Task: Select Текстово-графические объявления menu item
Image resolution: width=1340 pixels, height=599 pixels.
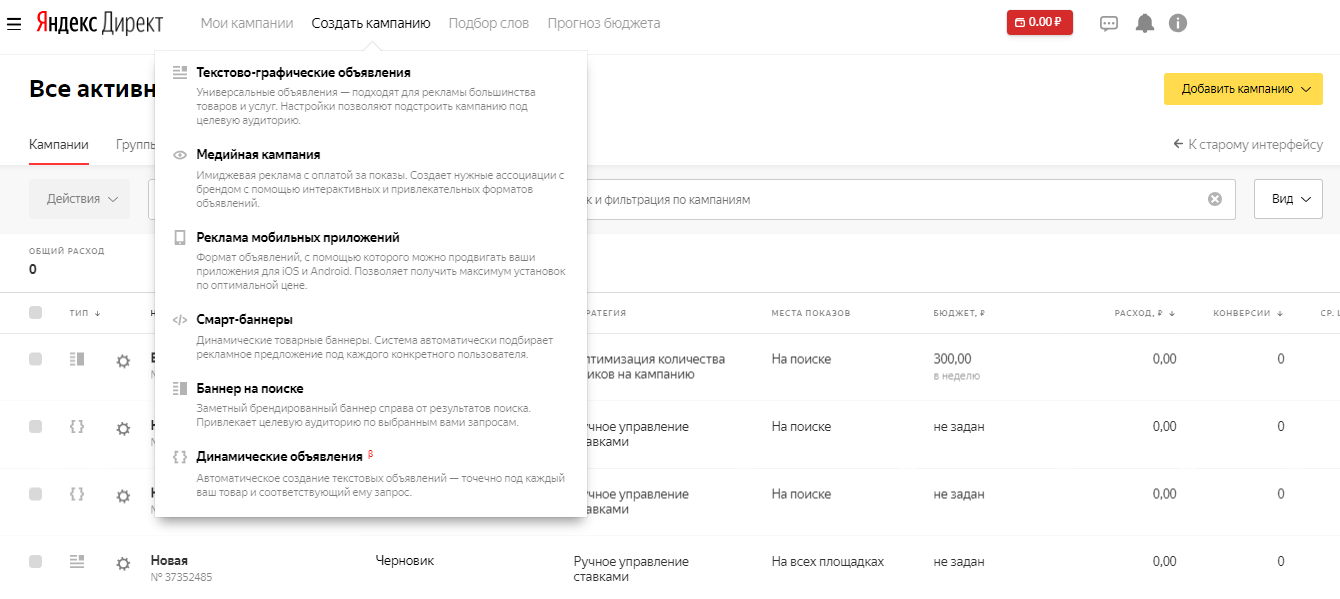Action: 303,73
